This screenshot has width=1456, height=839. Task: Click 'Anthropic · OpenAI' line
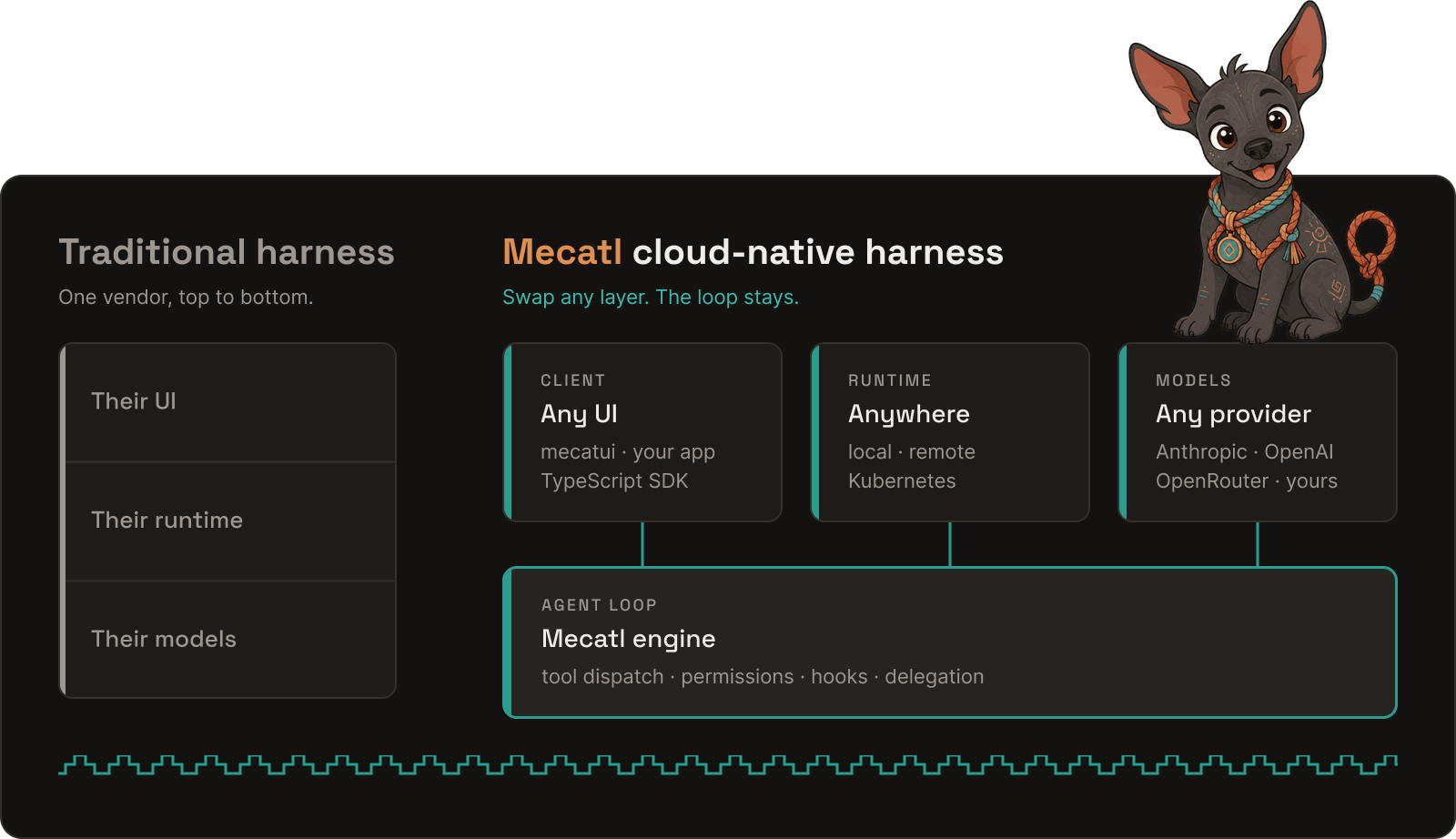[x=1244, y=452]
